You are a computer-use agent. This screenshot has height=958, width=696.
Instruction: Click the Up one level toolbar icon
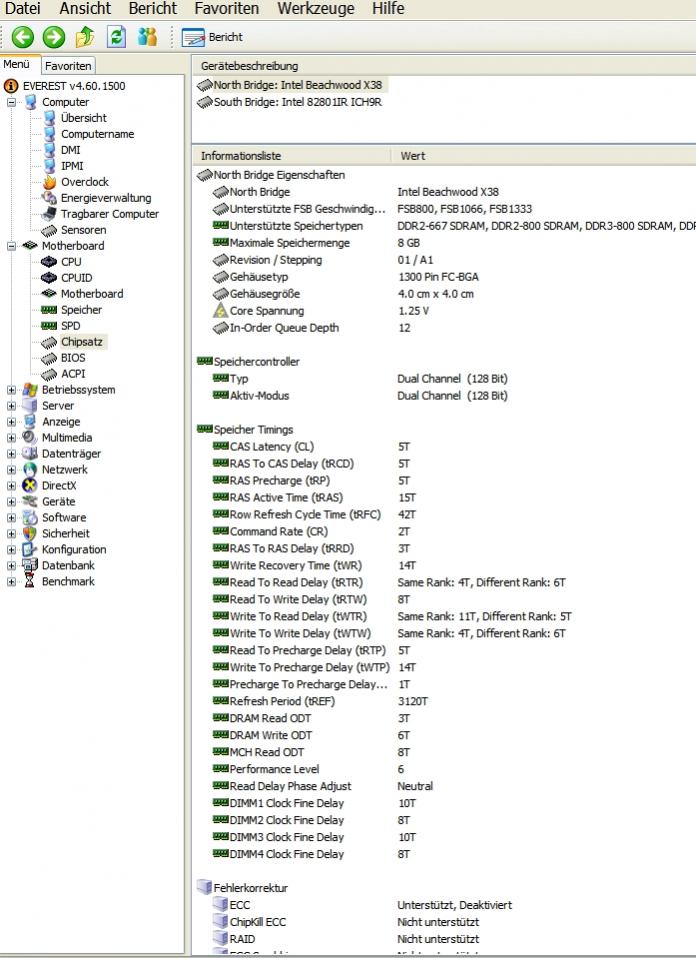point(85,37)
